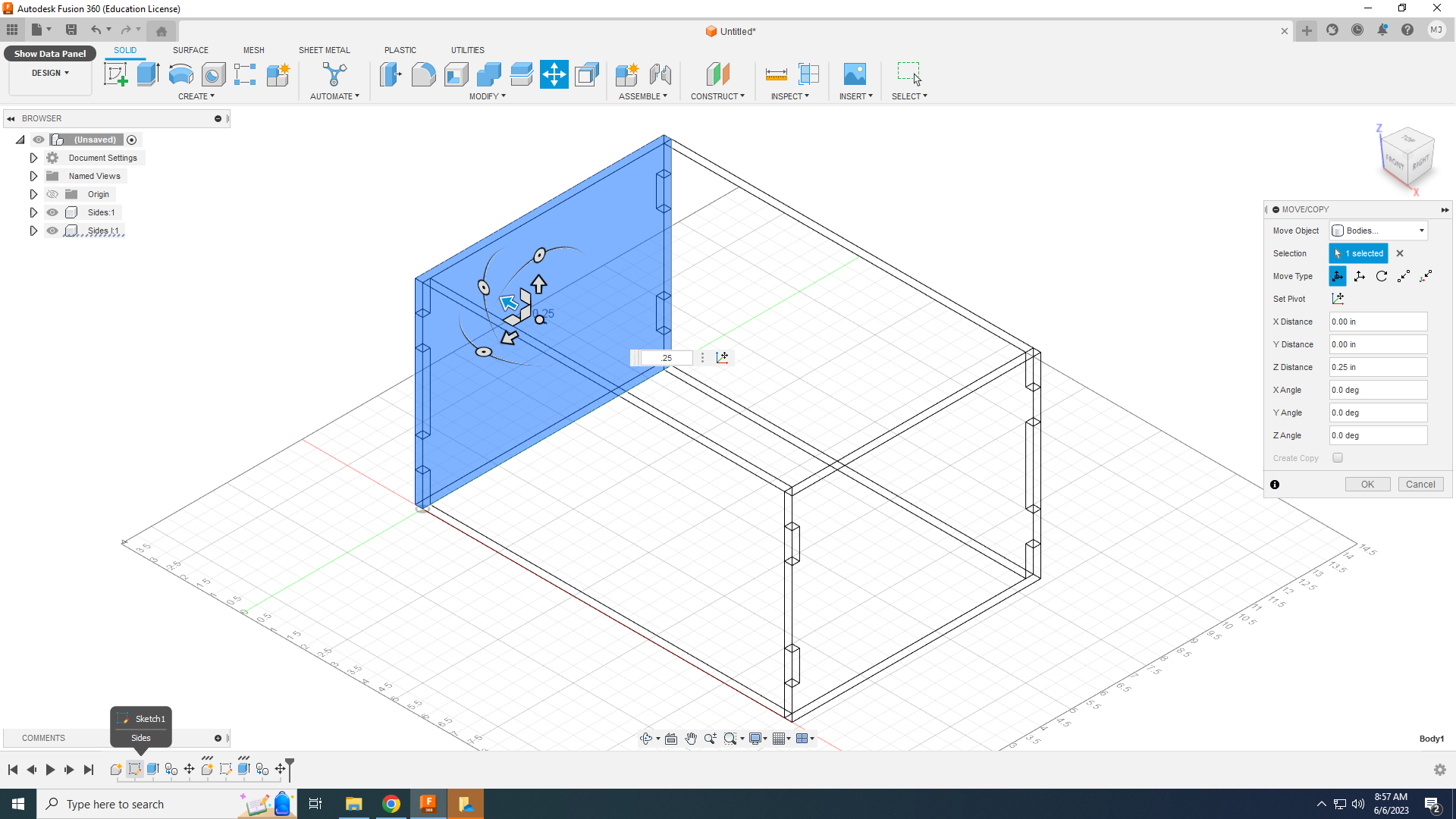
Task: Click the Z Distance value field
Action: pyautogui.click(x=1378, y=366)
